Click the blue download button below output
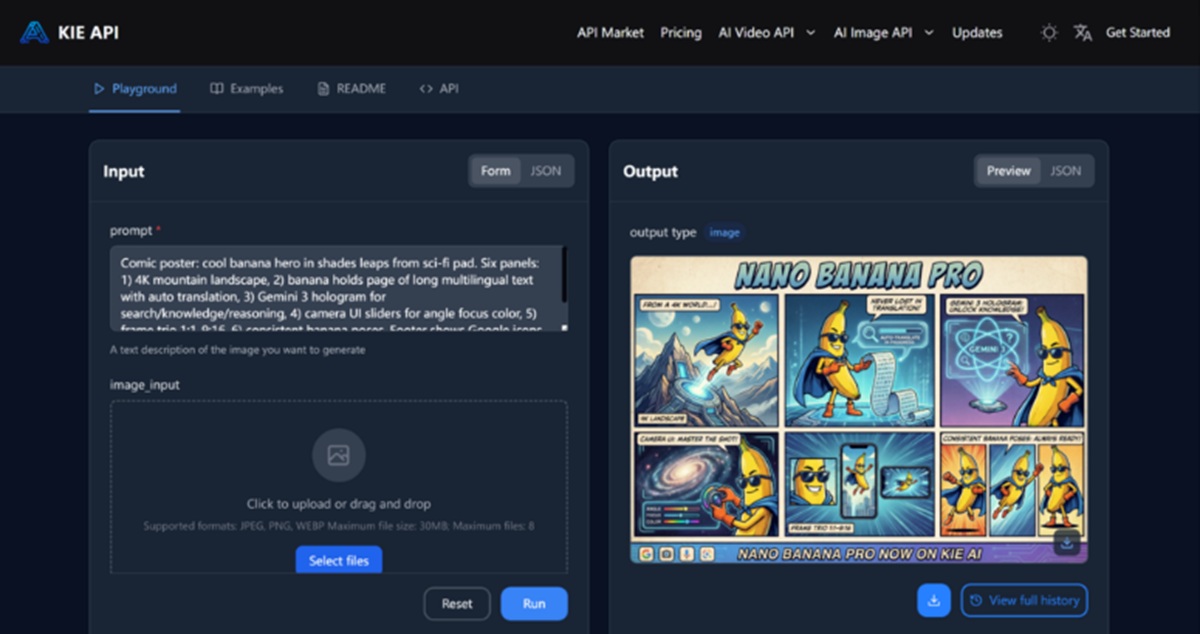This screenshot has width=1200, height=634. pos(934,600)
